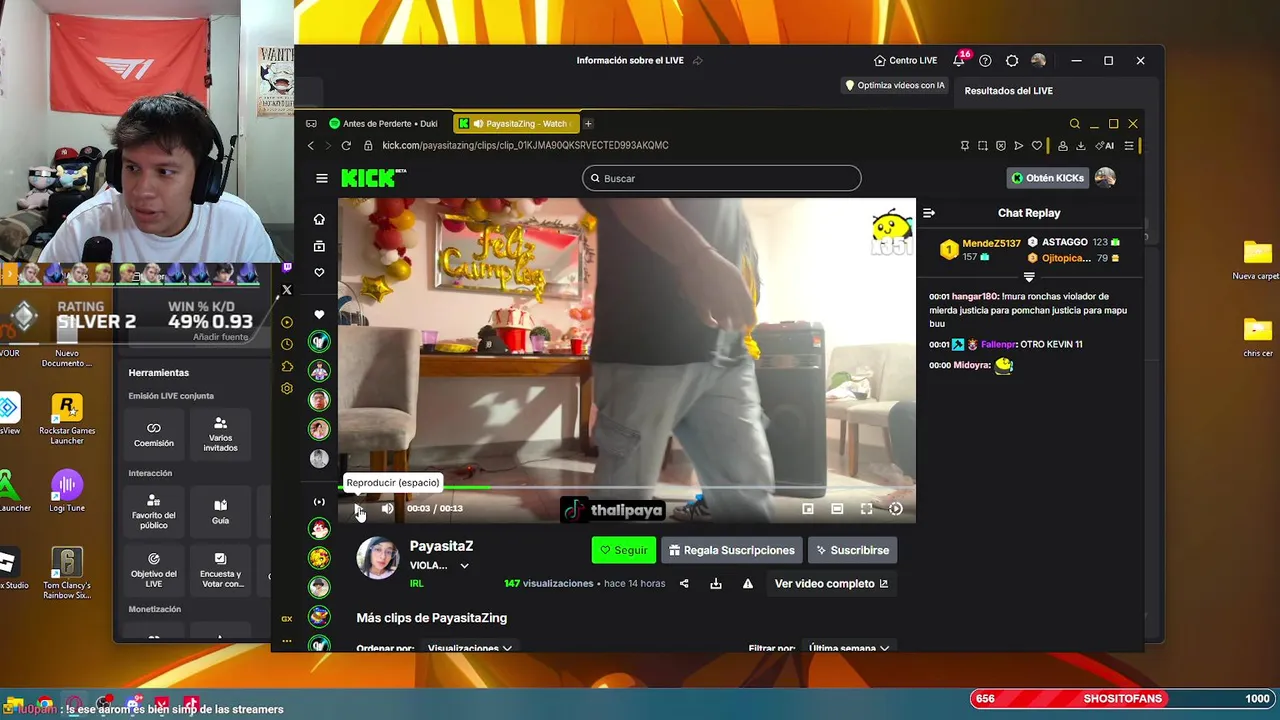The image size is (1280, 720).
Task: Open the browser AI assistant button
Action: click(x=1105, y=146)
